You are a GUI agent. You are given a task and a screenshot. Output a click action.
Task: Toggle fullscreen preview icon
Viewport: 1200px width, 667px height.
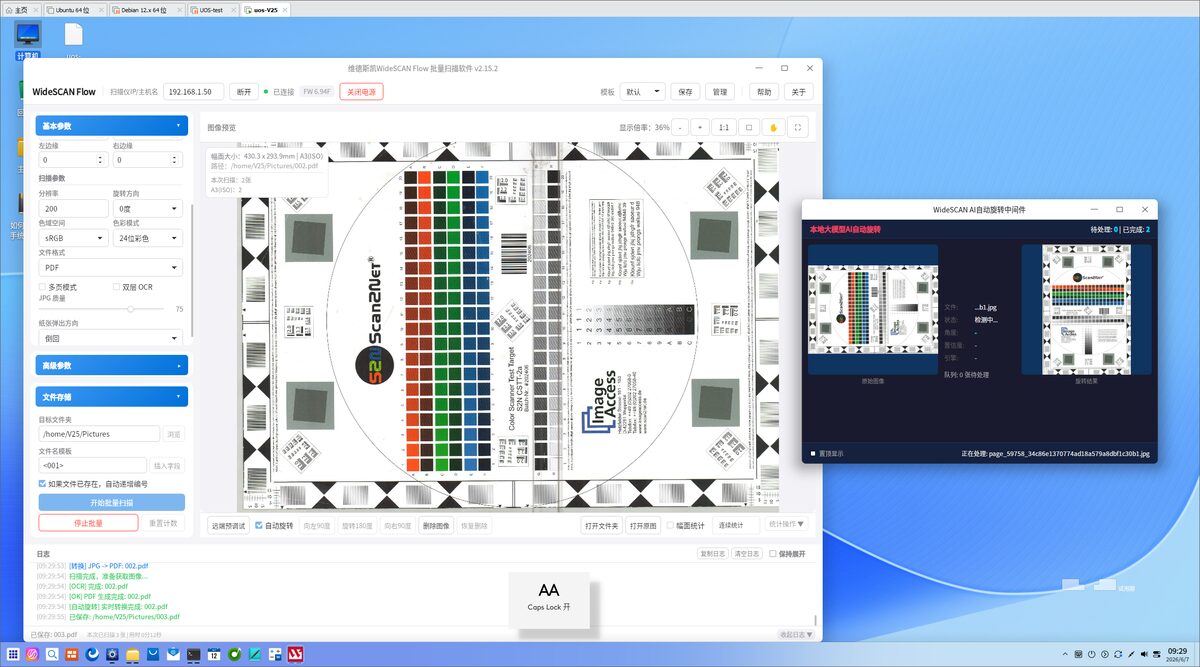point(797,128)
